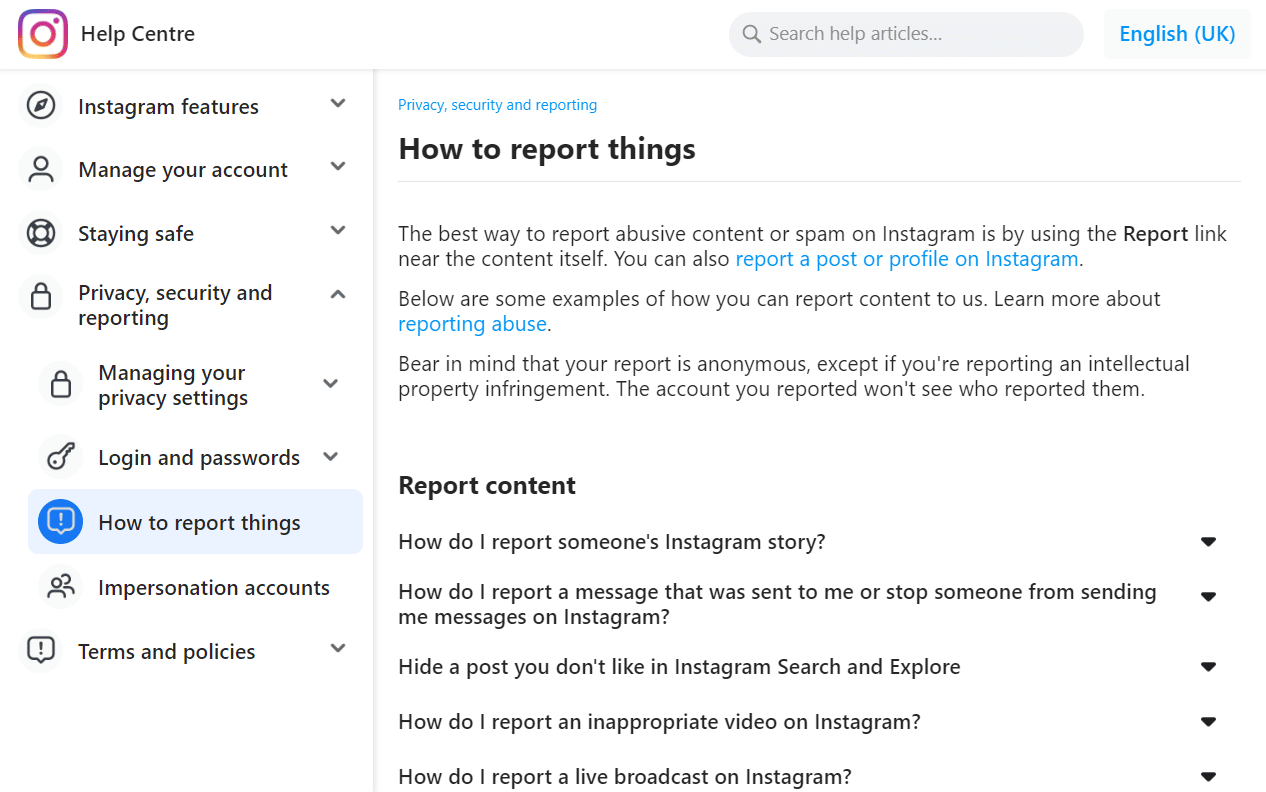Image resolution: width=1266 pixels, height=792 pixels.
Task: Click the search magnifier icon
Action: pos(752,34)
